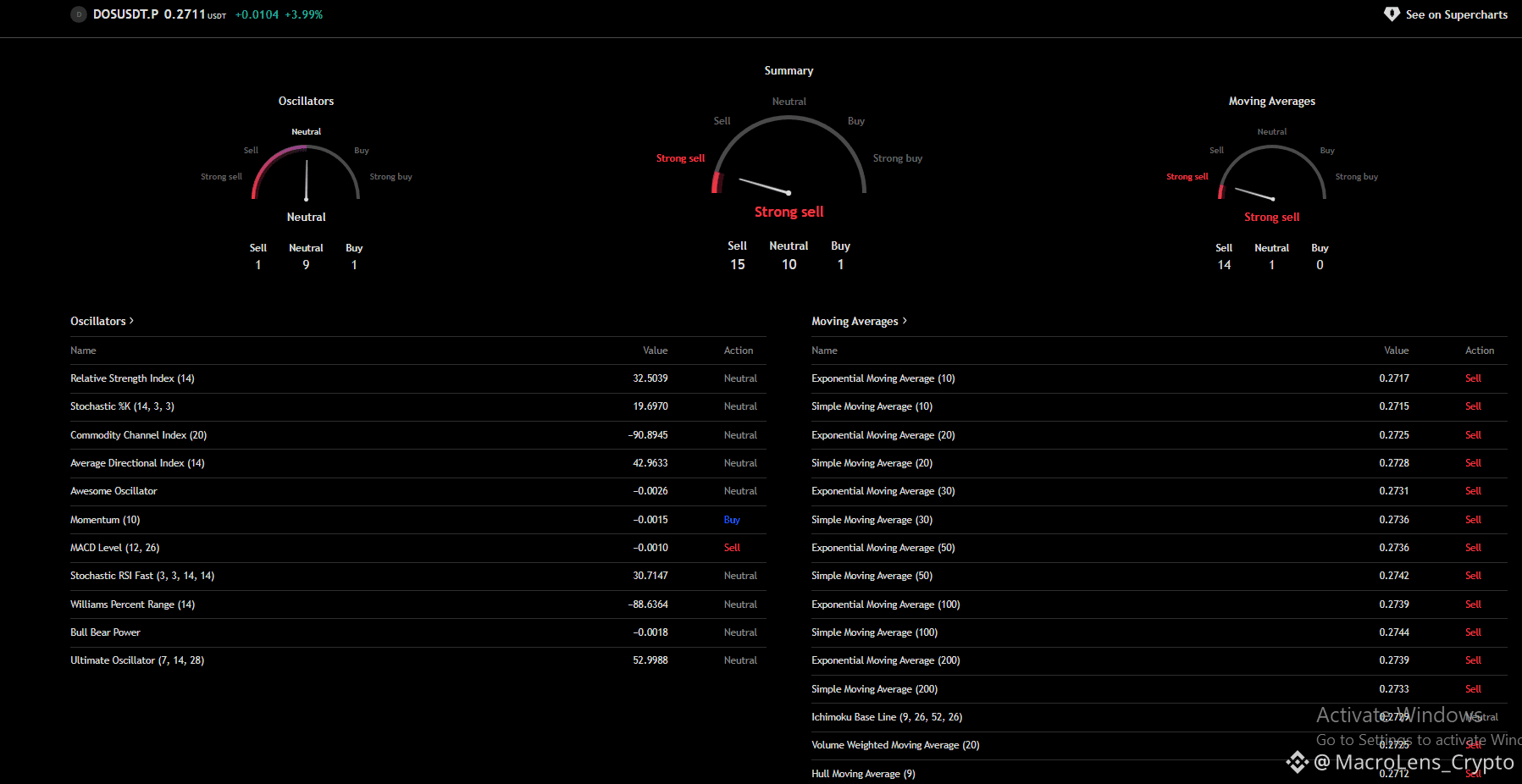This screenshot has height=784, width=1522.
Task: Select the Stochastic %K (14, 3, 3) row
Action: (x=418, y=406)
